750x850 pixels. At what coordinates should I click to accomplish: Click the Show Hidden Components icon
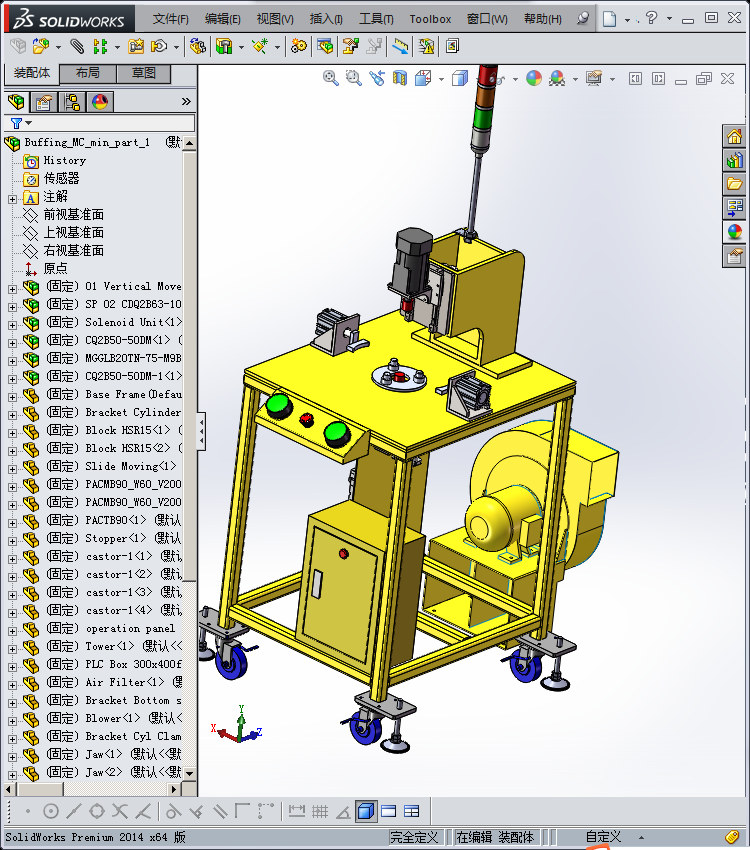pyautogui.click(x=198, y=47)
